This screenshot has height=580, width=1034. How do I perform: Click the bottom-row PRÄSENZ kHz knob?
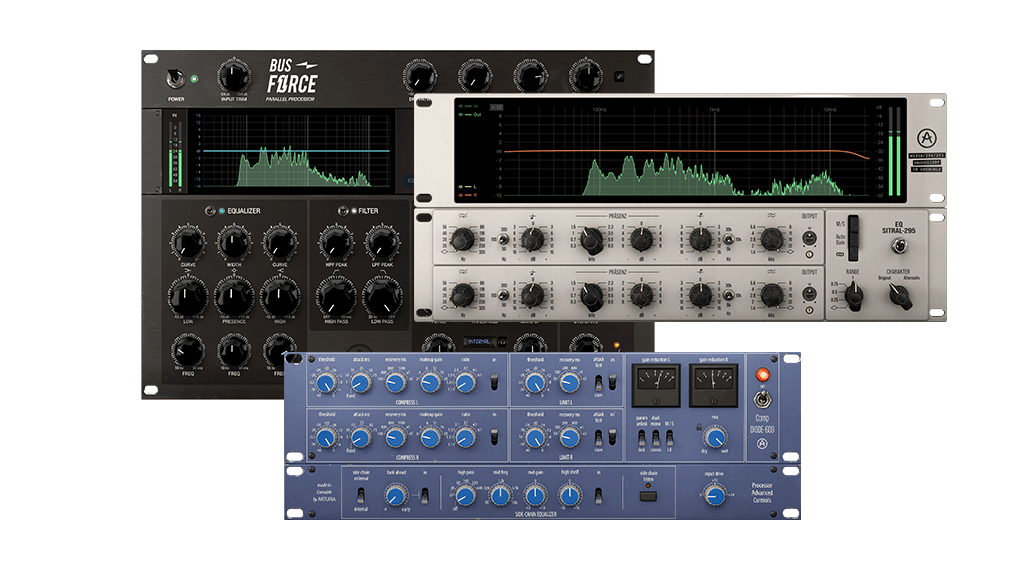point(591,297)
